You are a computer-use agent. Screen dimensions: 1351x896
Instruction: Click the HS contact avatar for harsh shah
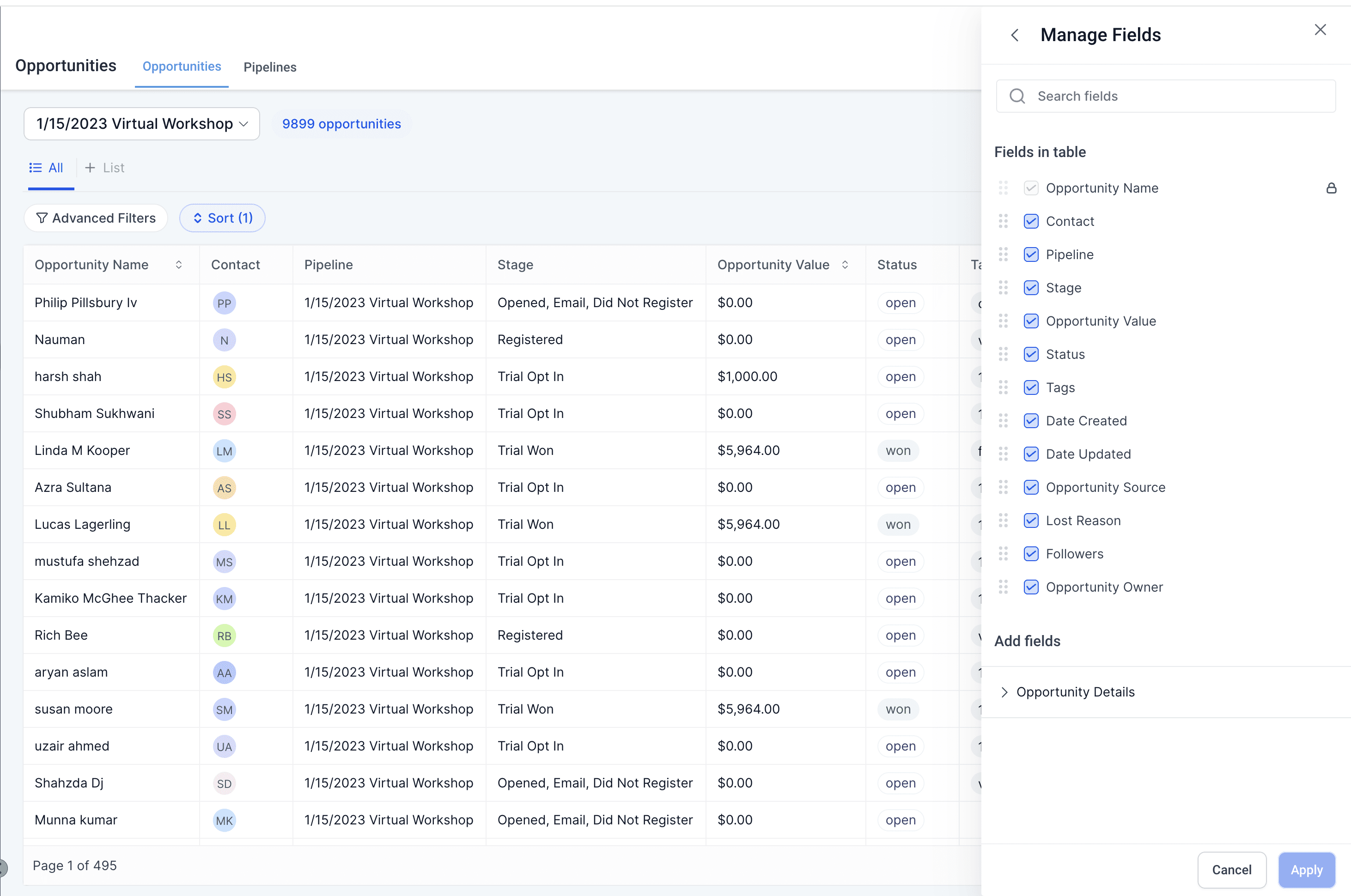[224, 376]
